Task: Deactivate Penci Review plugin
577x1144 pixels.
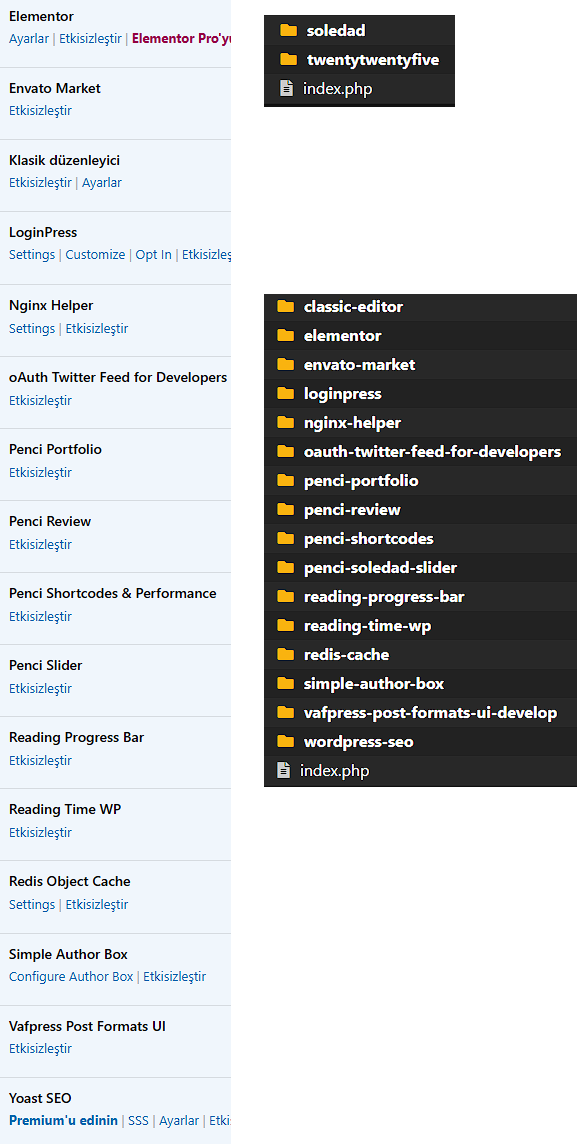Action: point(40,545)
